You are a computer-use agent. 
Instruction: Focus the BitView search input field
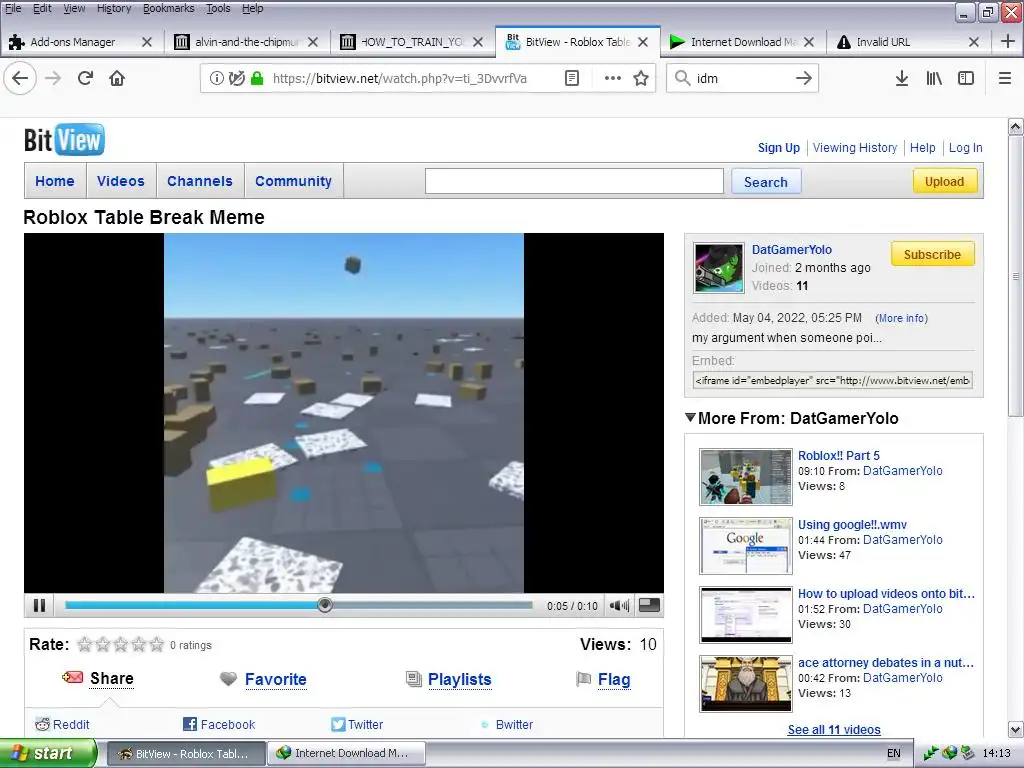[x=574, y=182]
